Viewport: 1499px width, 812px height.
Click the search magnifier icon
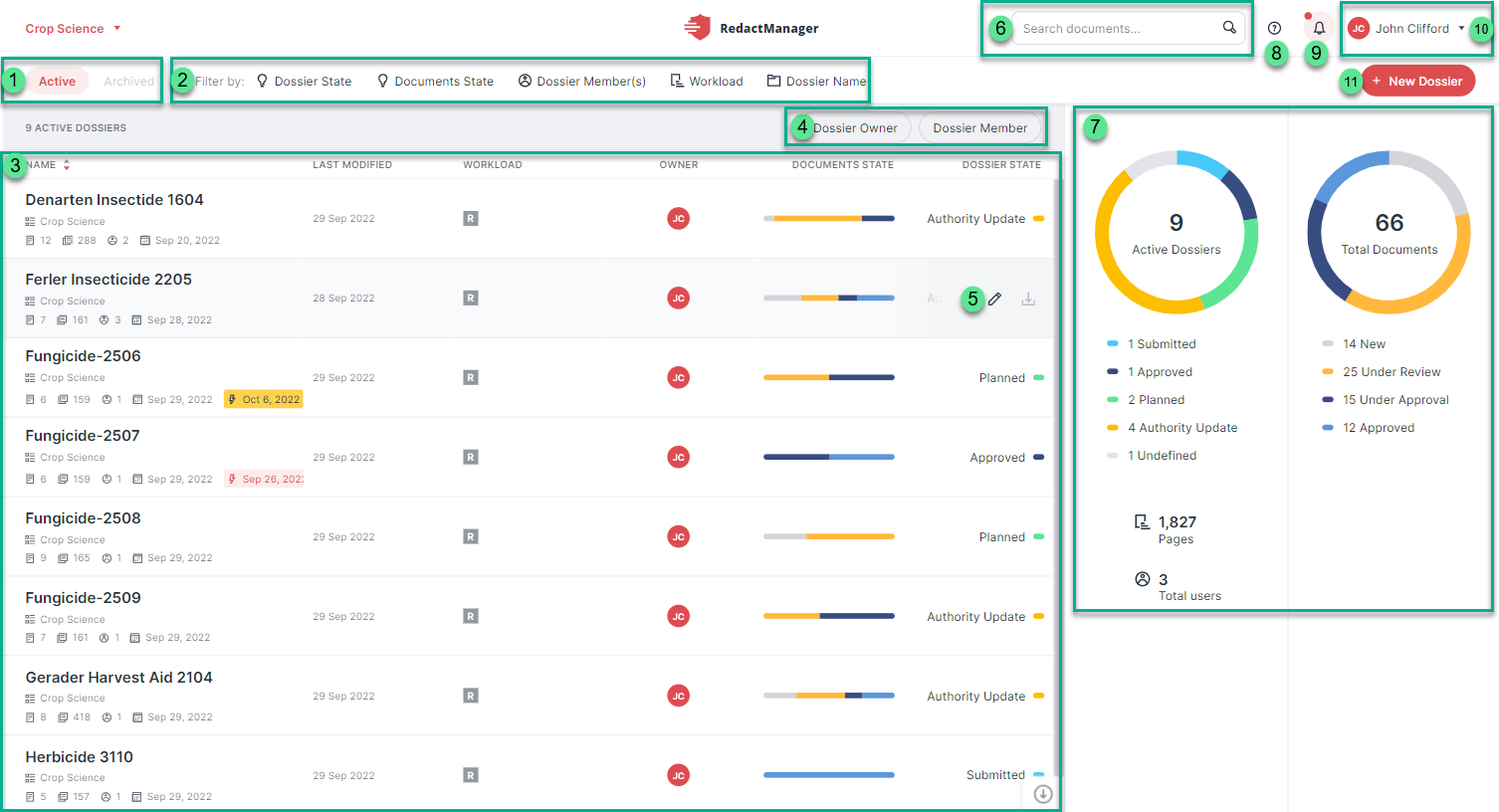[x=1229, y=28]
